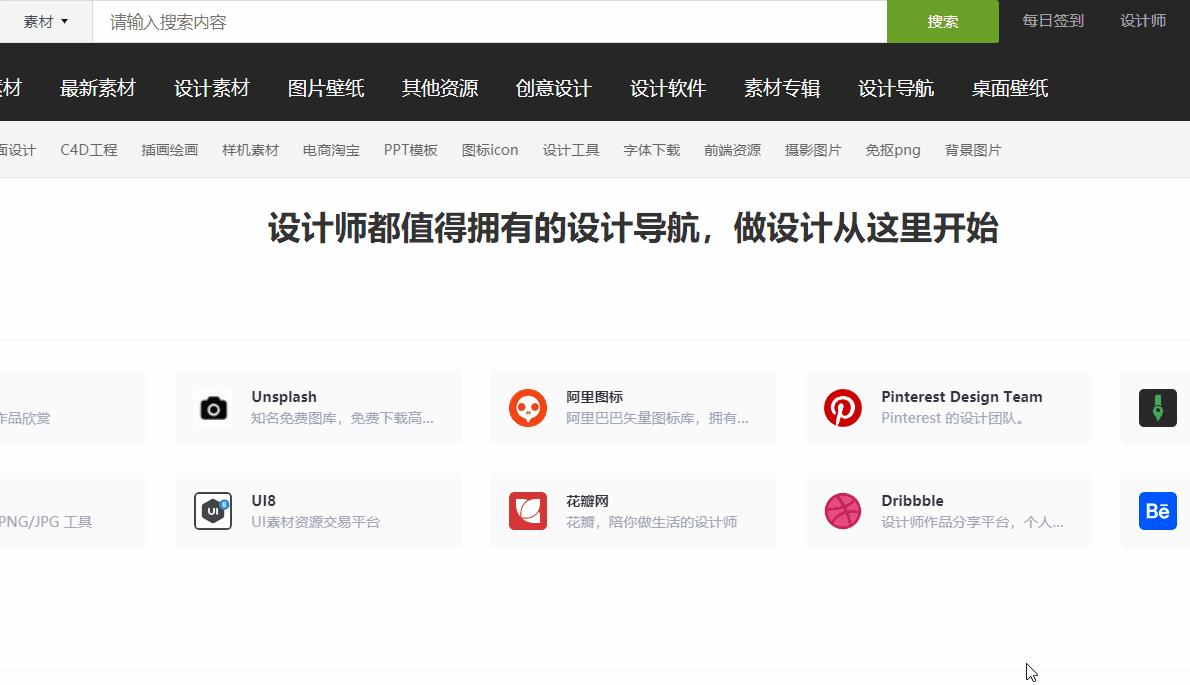Open 花瓣网 by clicking its red leaf icon
This screenshot has width=1190, height=685.
pyautogui.click(x=527, y=511)
